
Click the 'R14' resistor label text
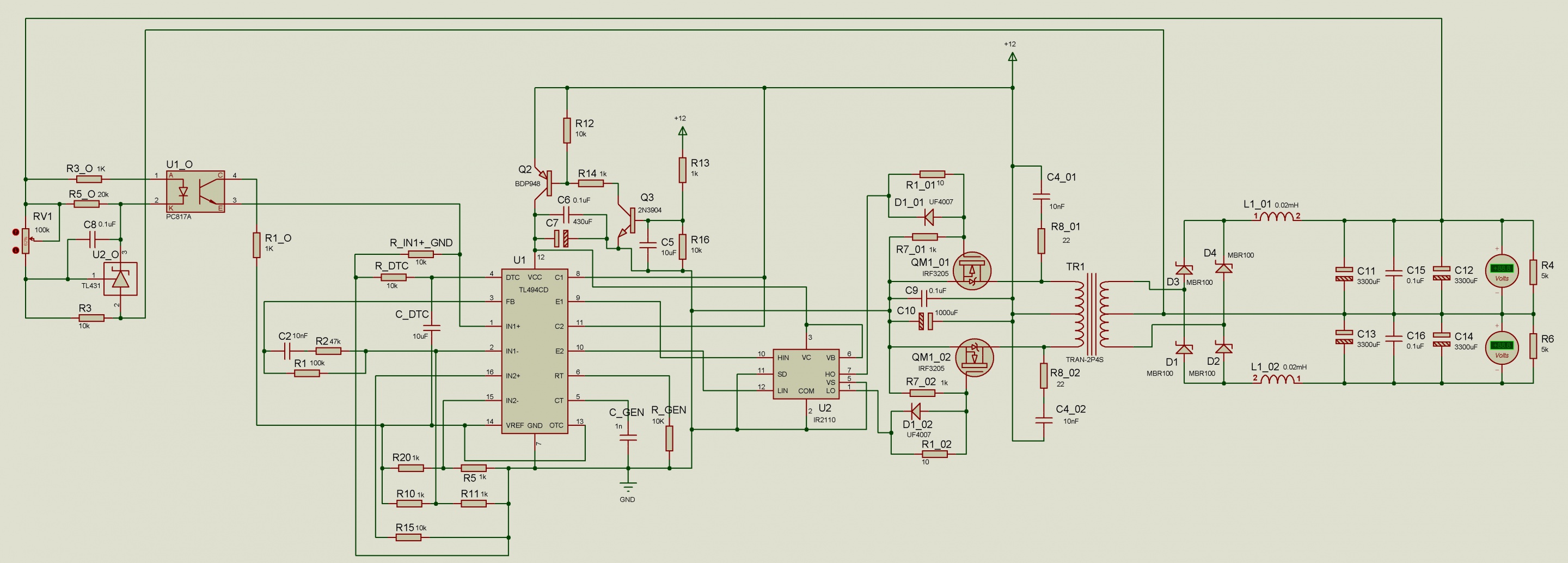click(x=587, y=174)
